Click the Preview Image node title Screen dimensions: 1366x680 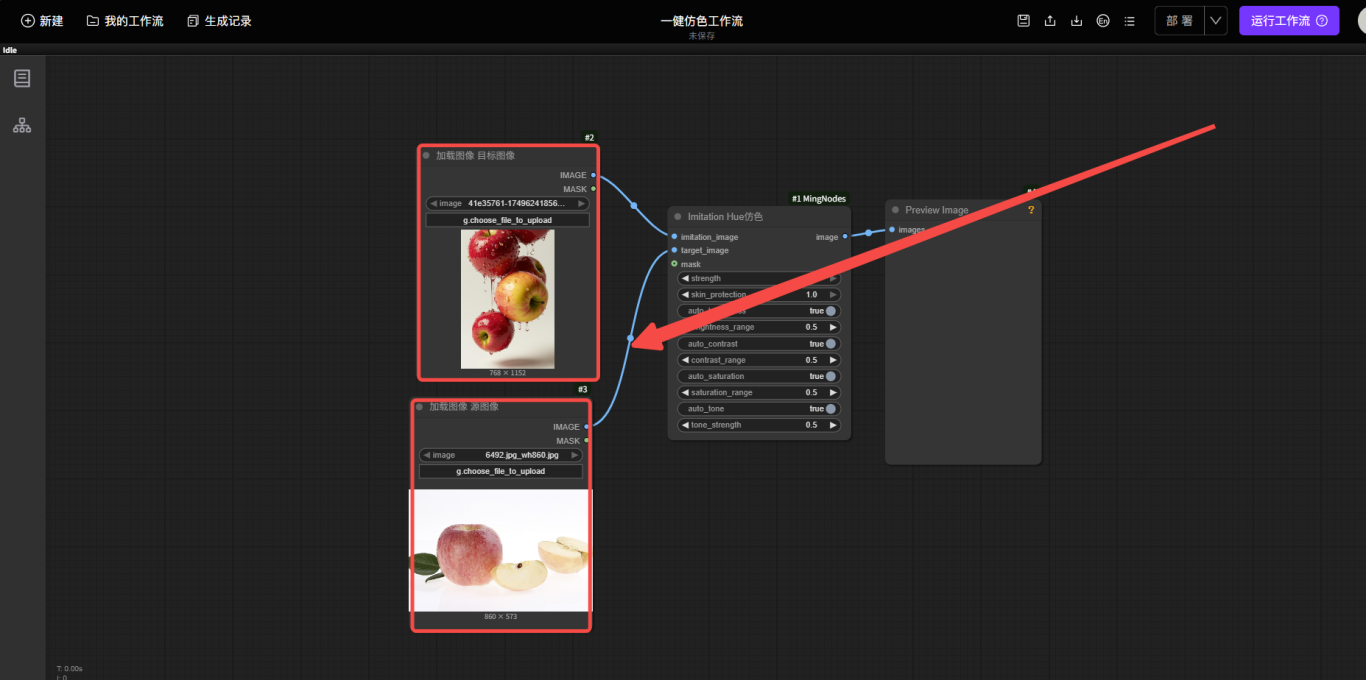(936, 210)
